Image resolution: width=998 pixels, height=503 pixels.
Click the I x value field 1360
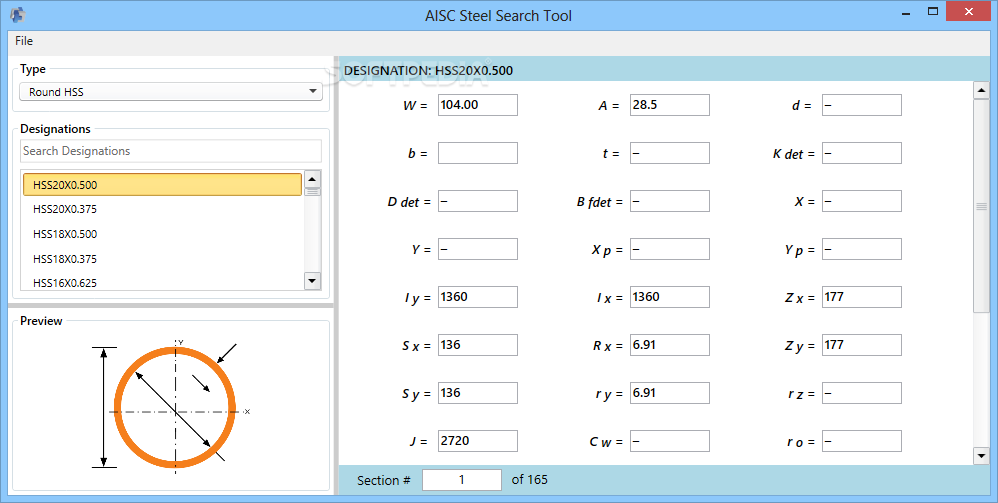tap(670, 297)
